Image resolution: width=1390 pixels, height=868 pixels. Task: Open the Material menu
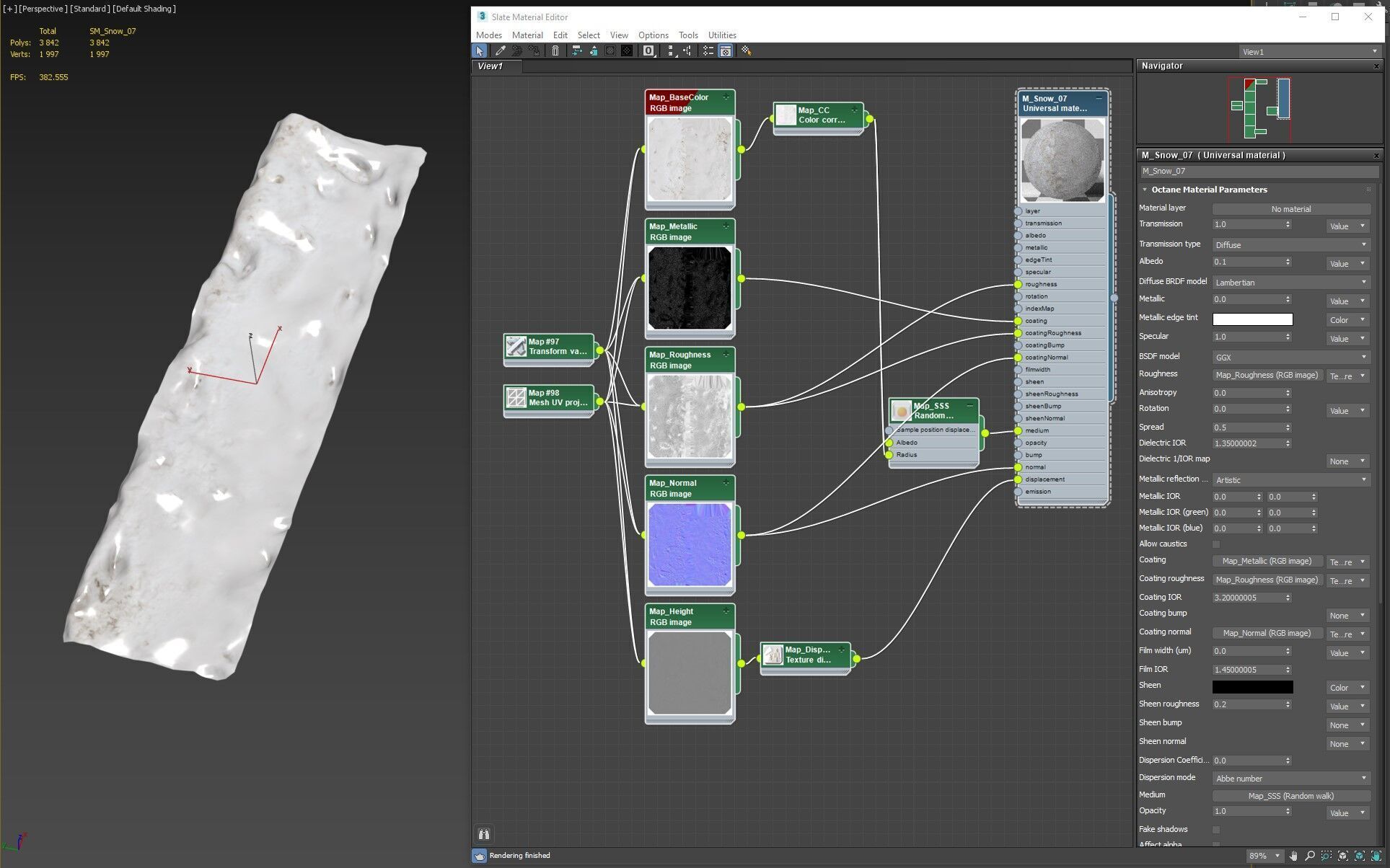[x=527, y=35]
